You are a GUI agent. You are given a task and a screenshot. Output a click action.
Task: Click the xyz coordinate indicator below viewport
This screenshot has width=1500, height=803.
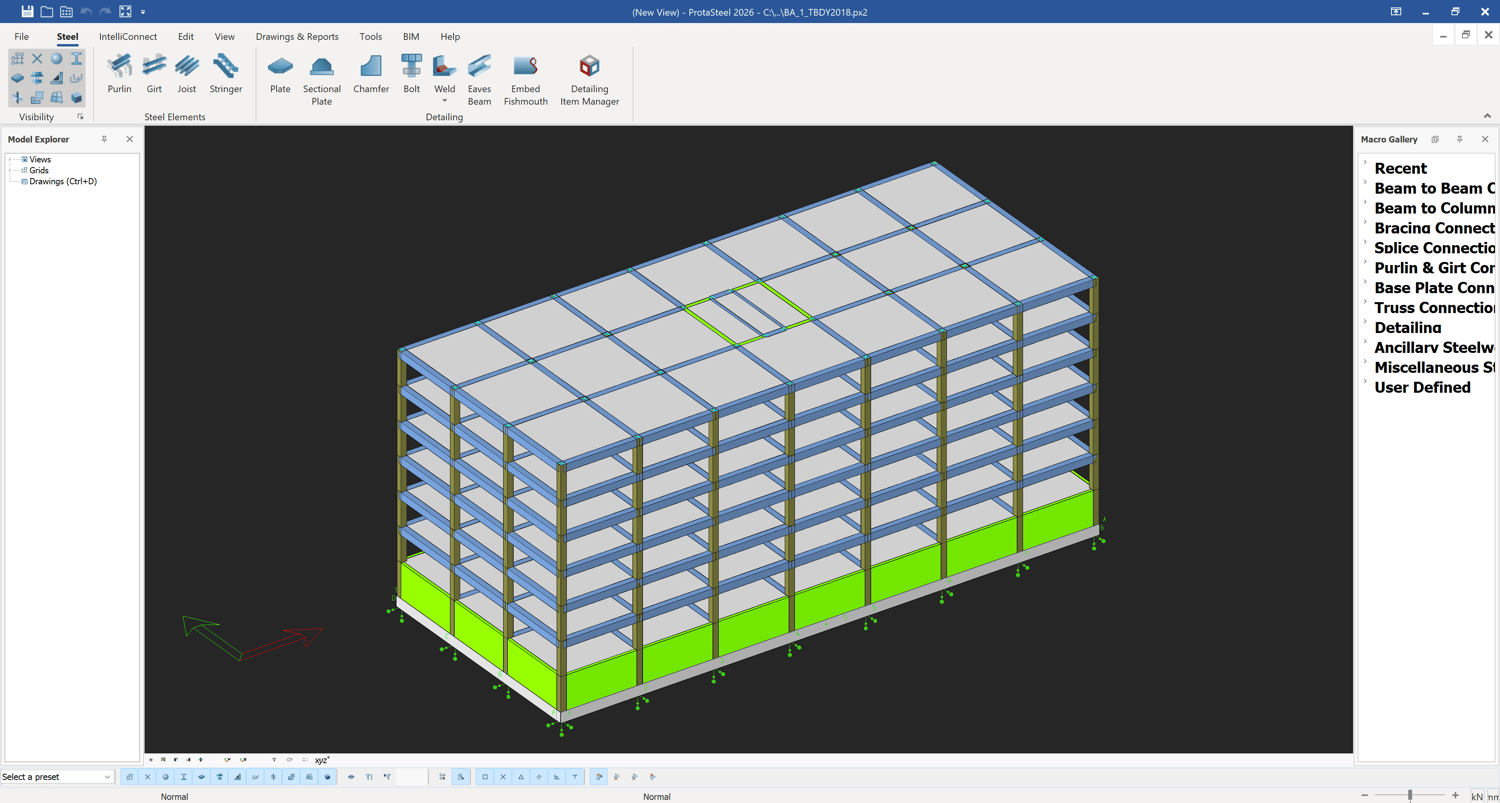322,760
